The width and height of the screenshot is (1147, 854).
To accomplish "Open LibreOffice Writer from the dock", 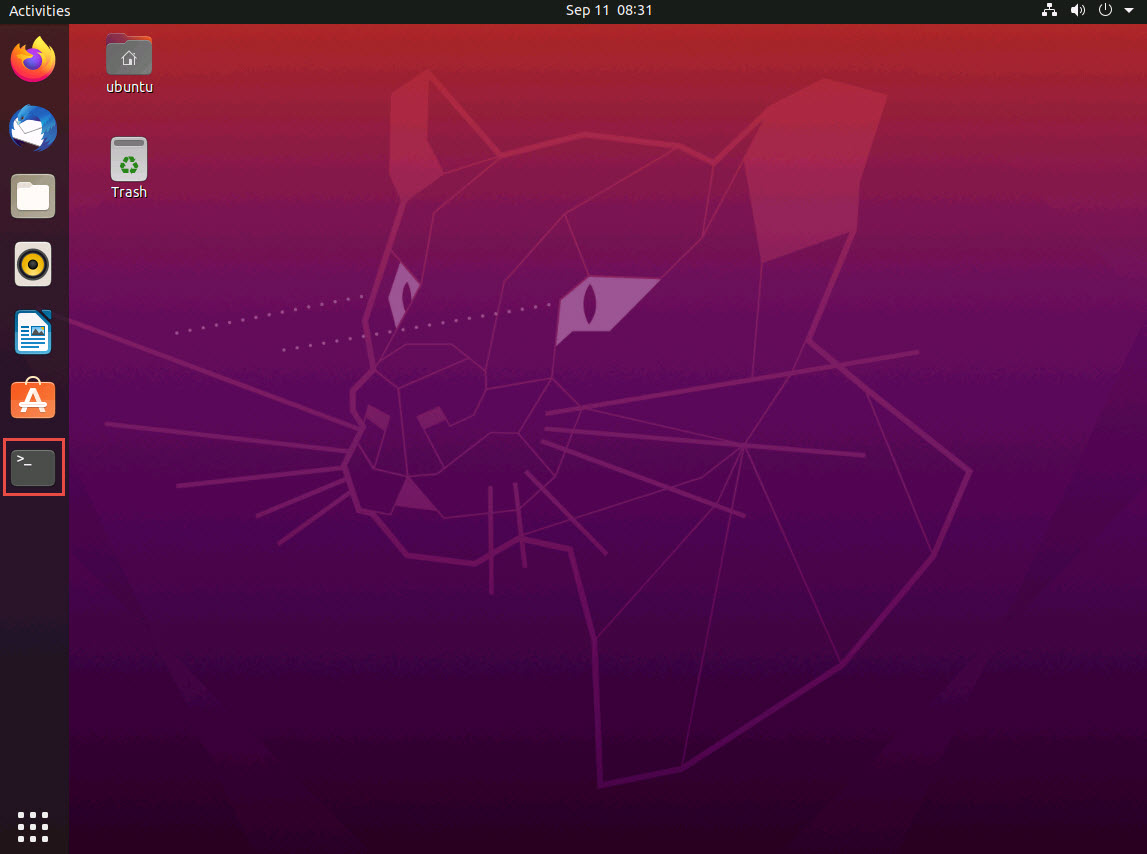I will tap(33, 332).
